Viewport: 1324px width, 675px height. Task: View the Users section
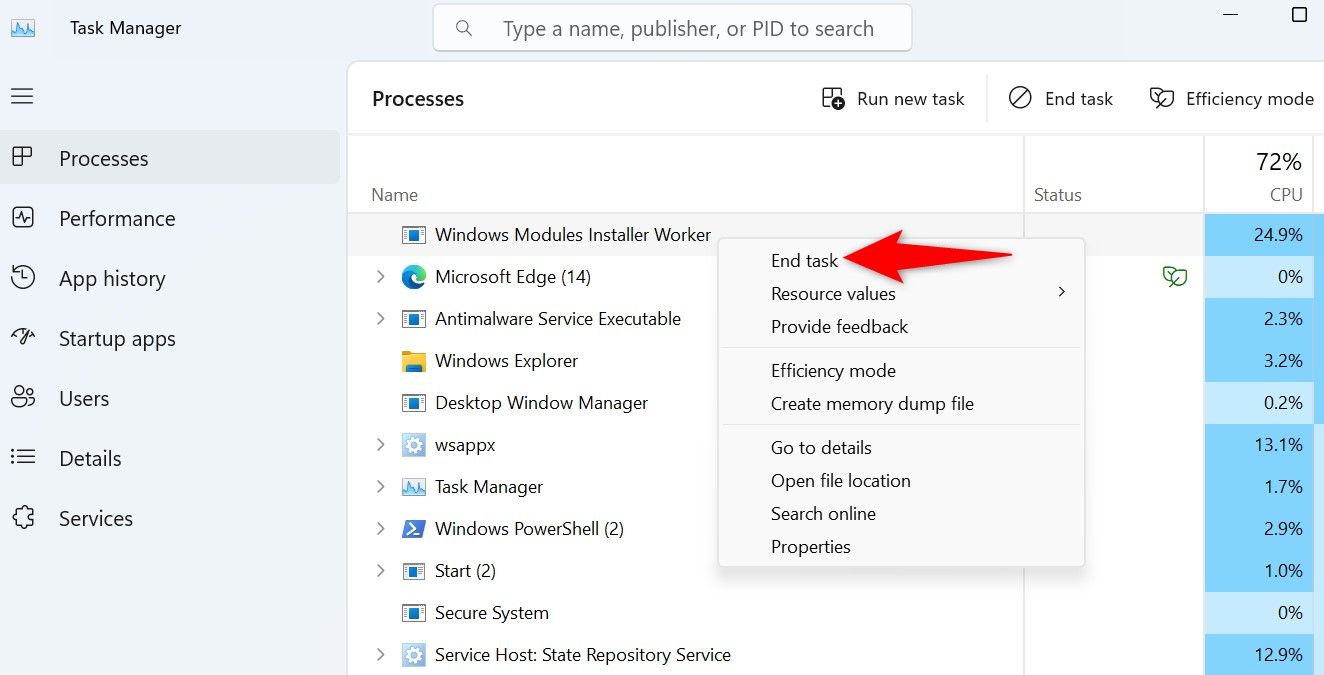(83, 398)
